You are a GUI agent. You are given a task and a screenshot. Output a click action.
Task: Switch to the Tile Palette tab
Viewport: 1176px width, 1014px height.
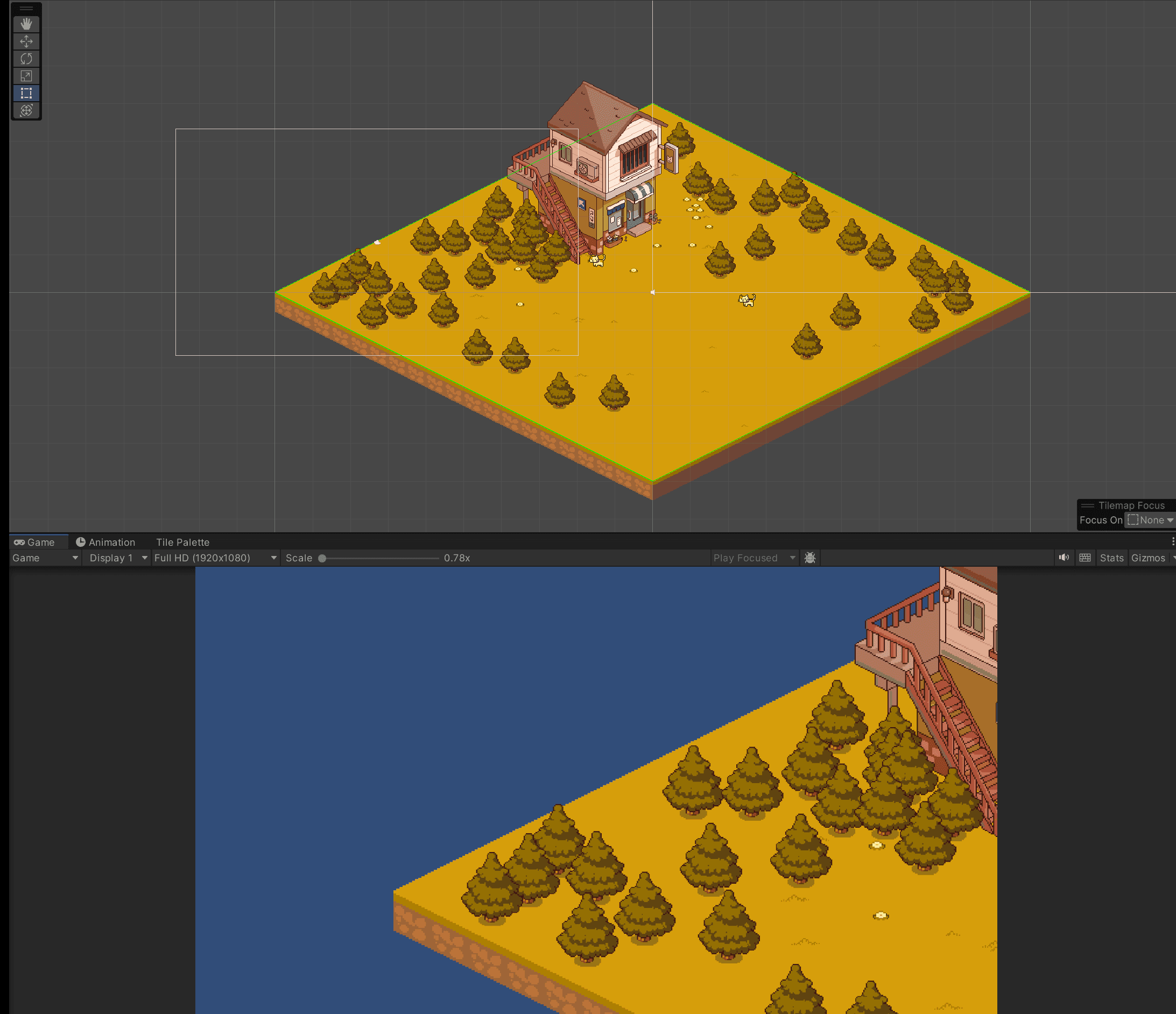pos(183,542)
